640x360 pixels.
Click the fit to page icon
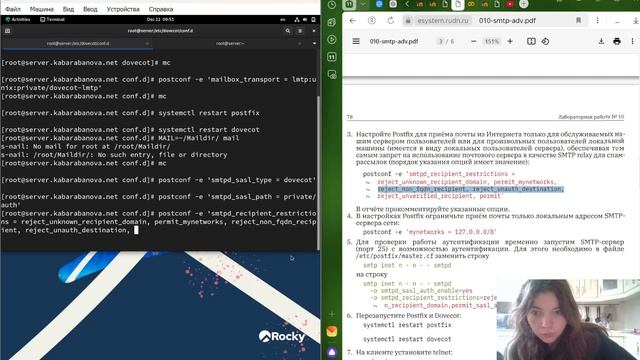tap(531, 41)
